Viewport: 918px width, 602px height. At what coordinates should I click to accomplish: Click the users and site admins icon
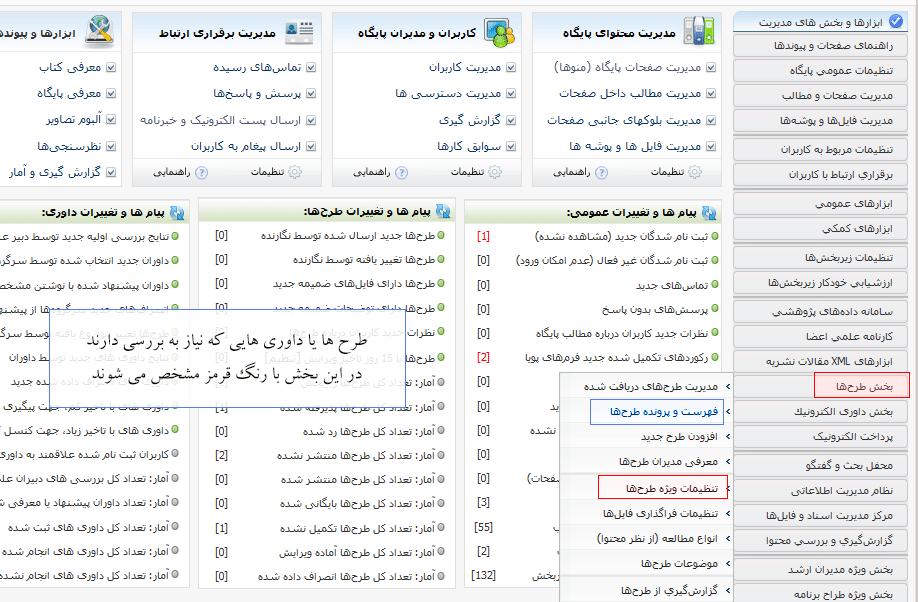coord(499,32)
